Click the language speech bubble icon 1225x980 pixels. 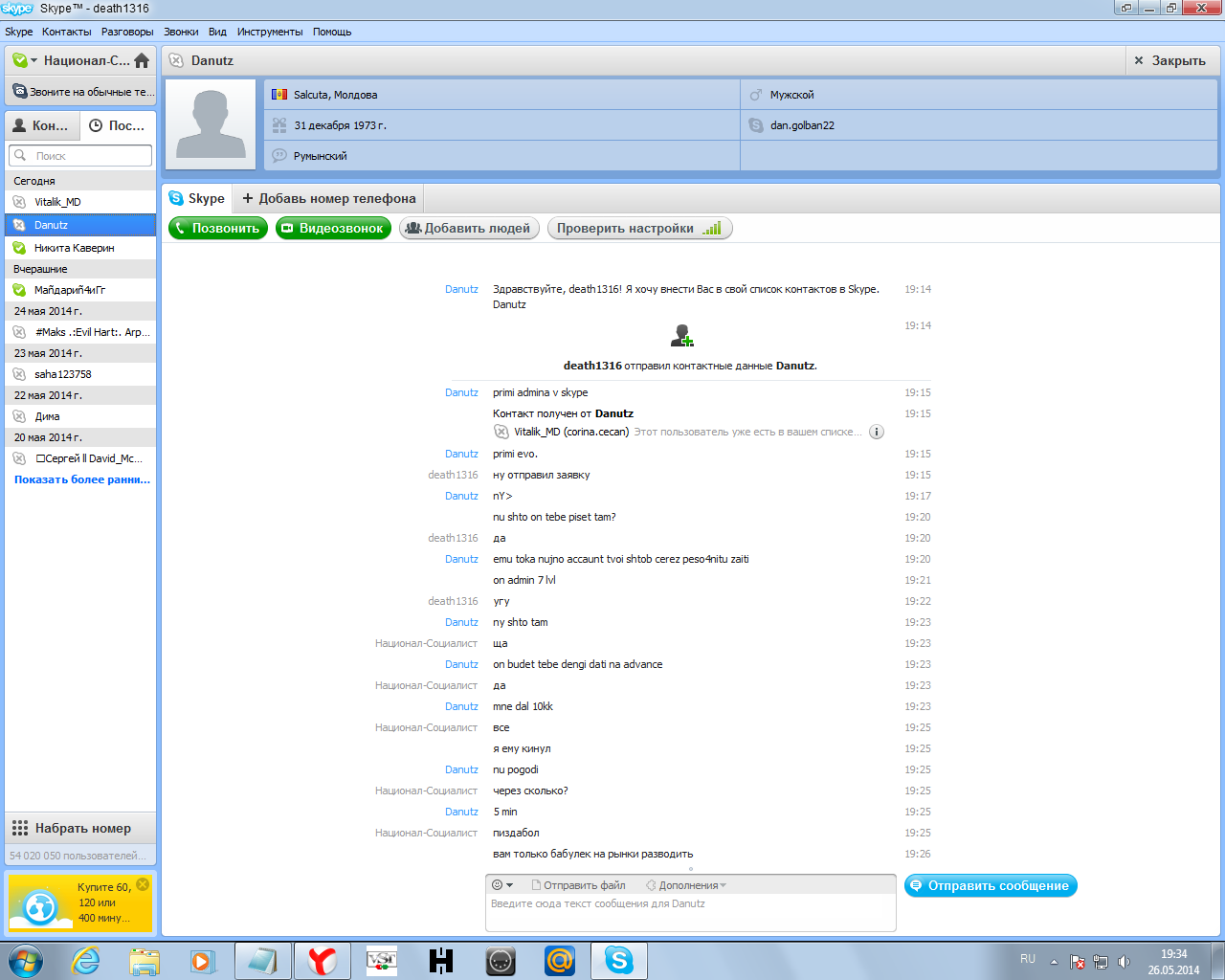coord(279,155)
